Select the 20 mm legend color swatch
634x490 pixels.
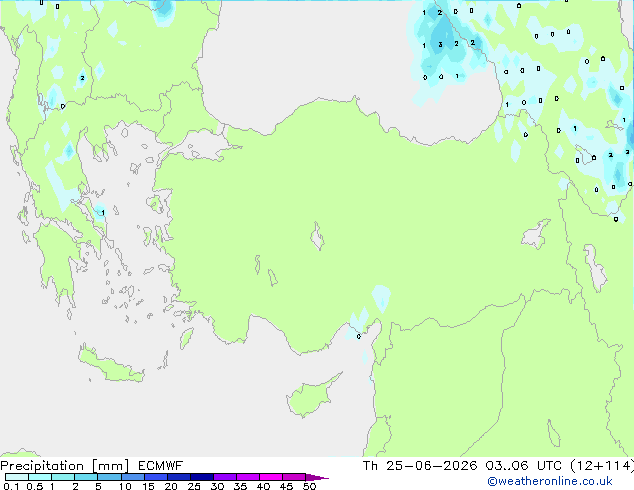[178, 477]
